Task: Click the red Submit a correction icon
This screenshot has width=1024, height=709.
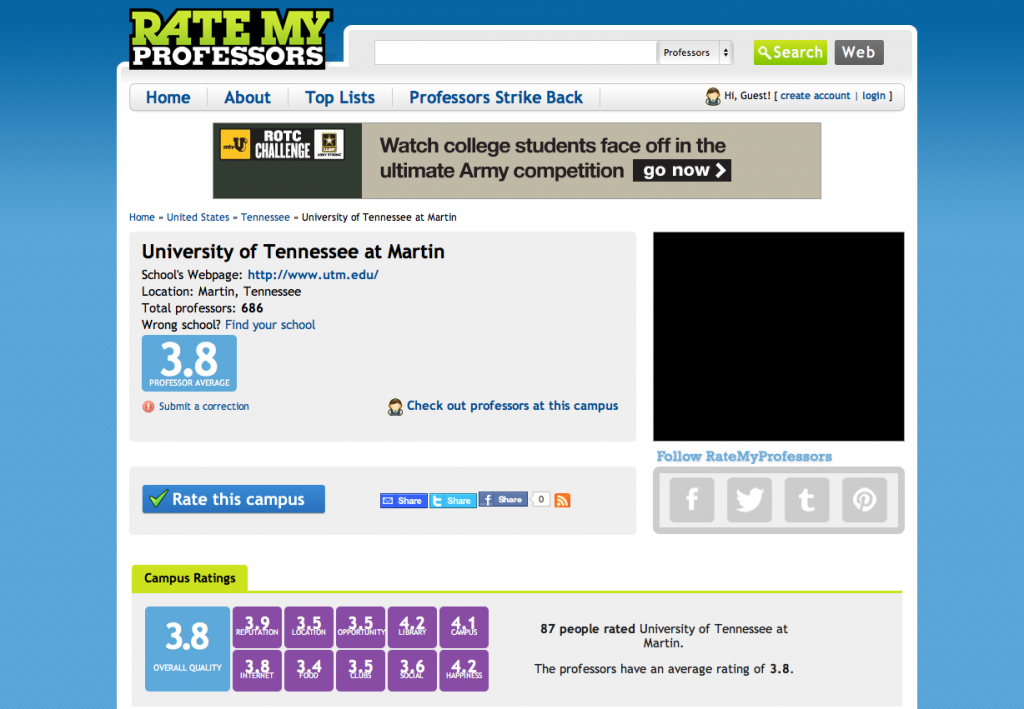Action: [x=148, y=406]
